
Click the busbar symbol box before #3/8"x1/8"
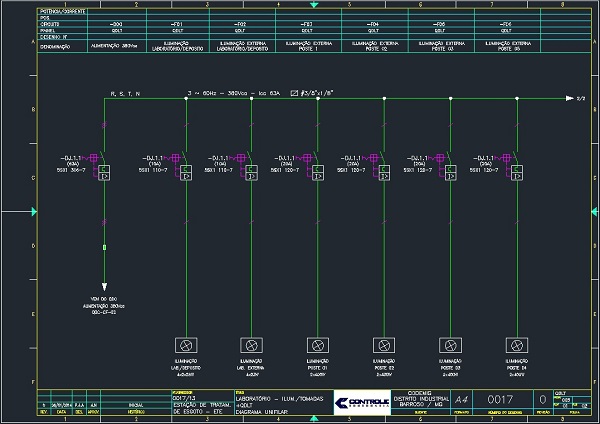pyautogui.click(x=294, y=93)
